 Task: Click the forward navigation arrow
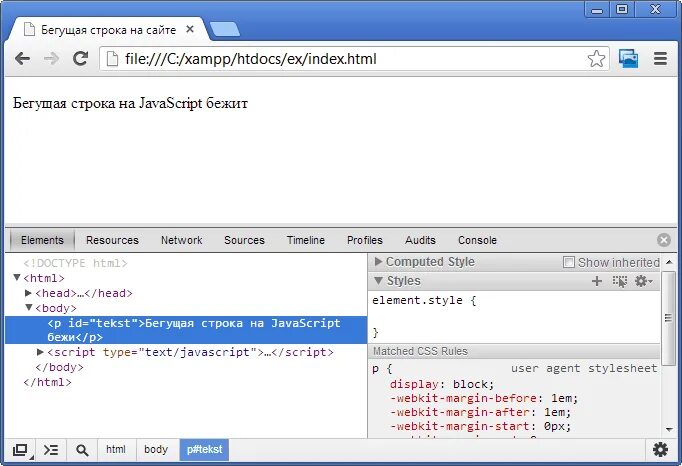click(51, 58)
